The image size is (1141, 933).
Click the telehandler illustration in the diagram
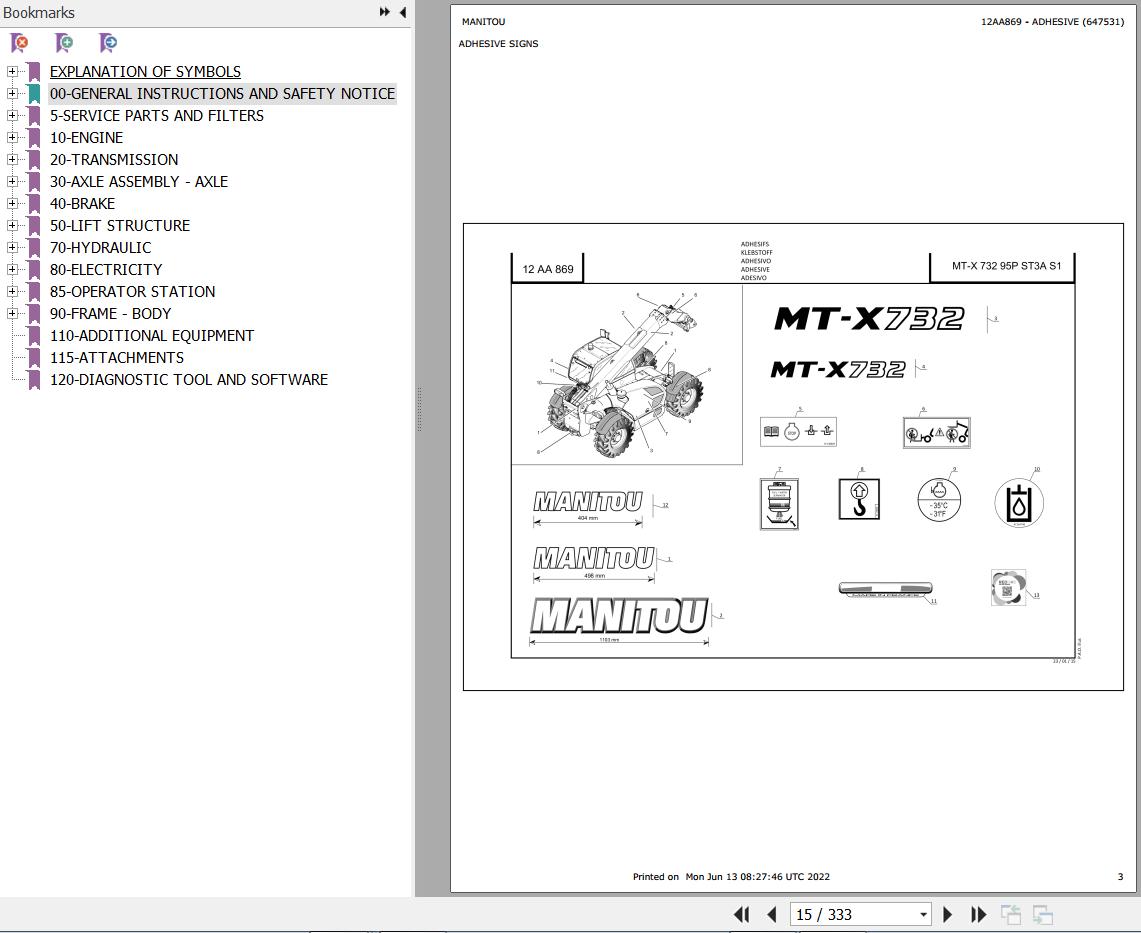pyautogui.click(x=627, y=374)
